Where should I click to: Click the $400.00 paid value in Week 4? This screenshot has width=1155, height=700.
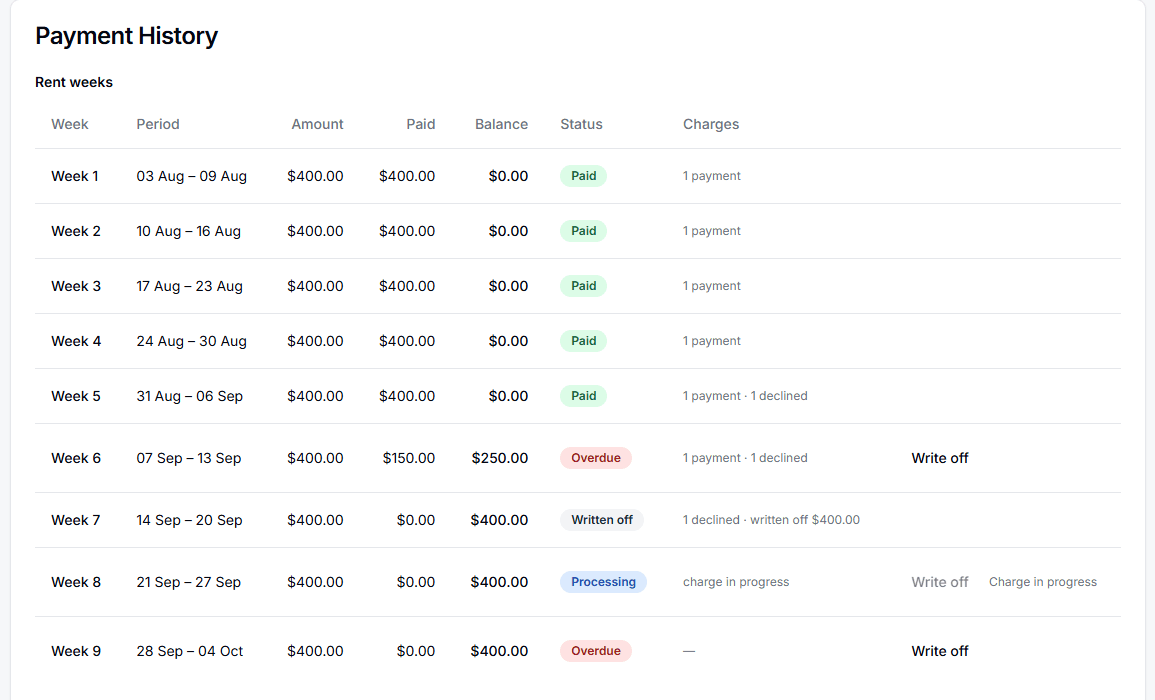click(x=407, y=340)
